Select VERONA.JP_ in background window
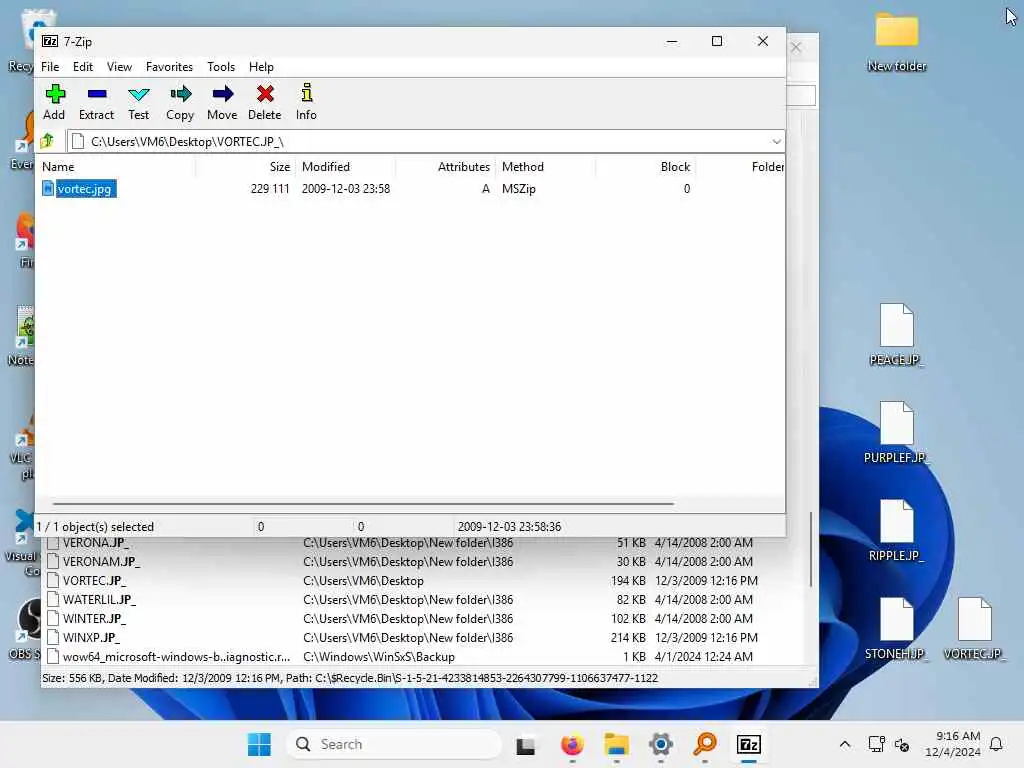The height and width of the screenshot is (768, 1024). 95,543
